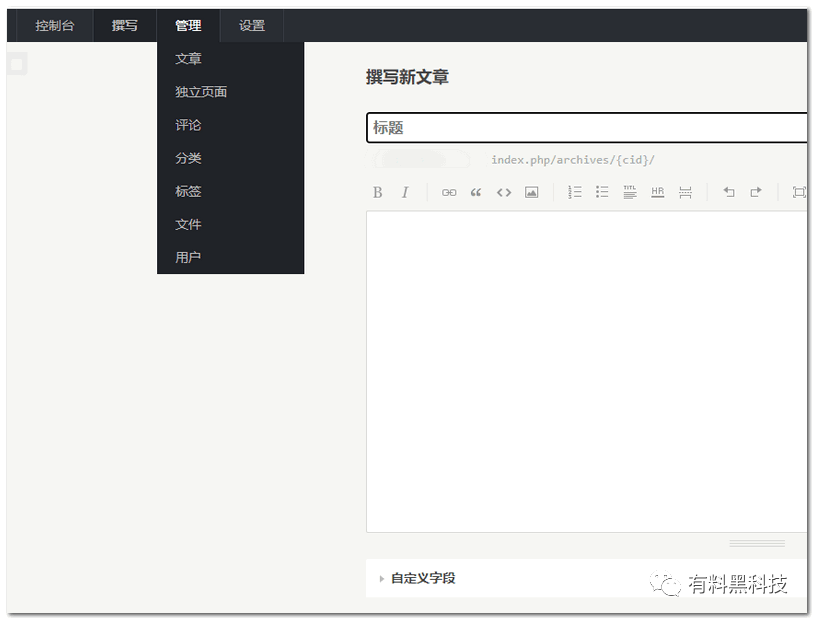Select 文章 from the 管理 dropdown menu

189,58
